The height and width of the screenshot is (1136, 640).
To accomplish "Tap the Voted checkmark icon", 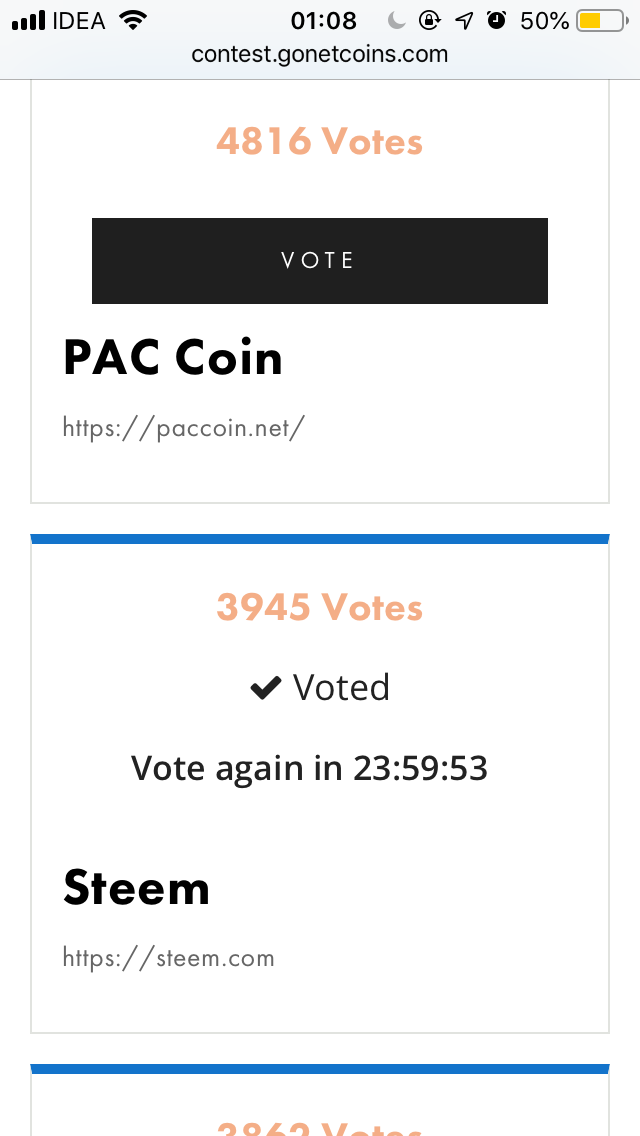I will (265, 688).
